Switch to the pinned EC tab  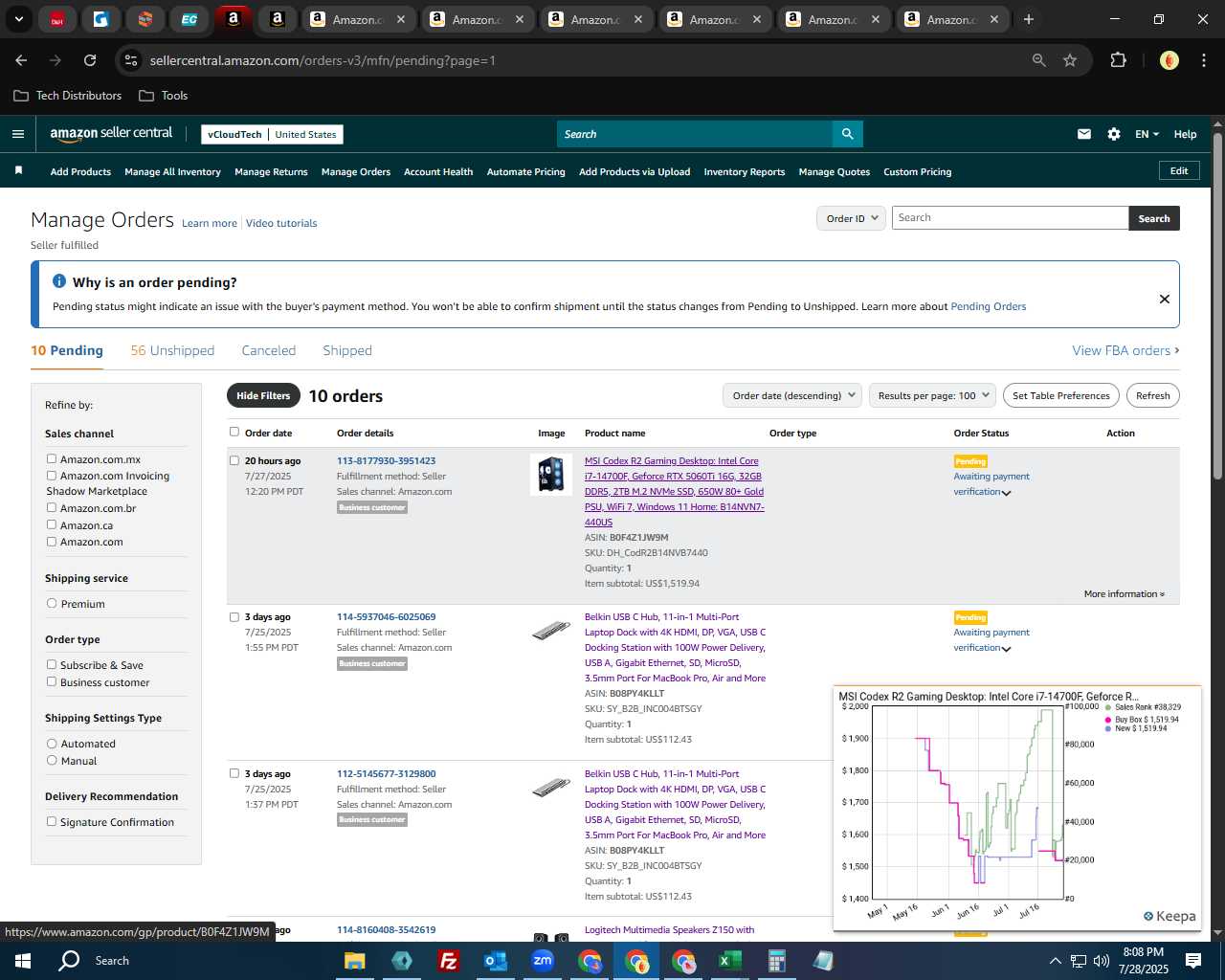tap(189, 19)
